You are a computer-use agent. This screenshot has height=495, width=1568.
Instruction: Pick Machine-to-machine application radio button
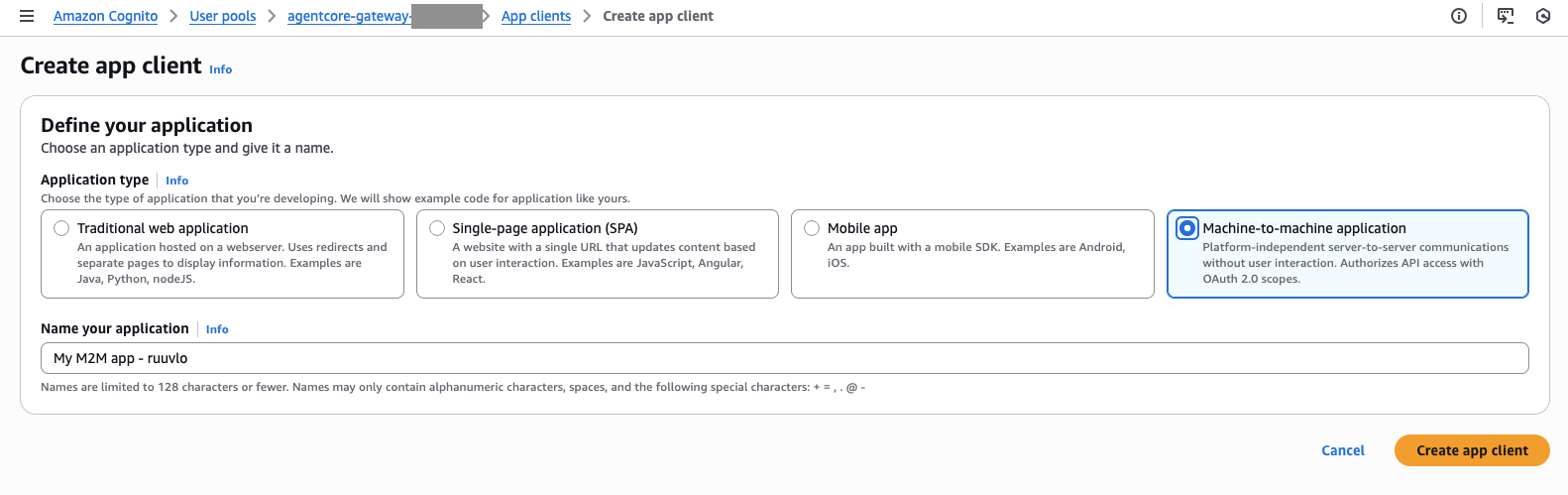[x=1186, y=229]
